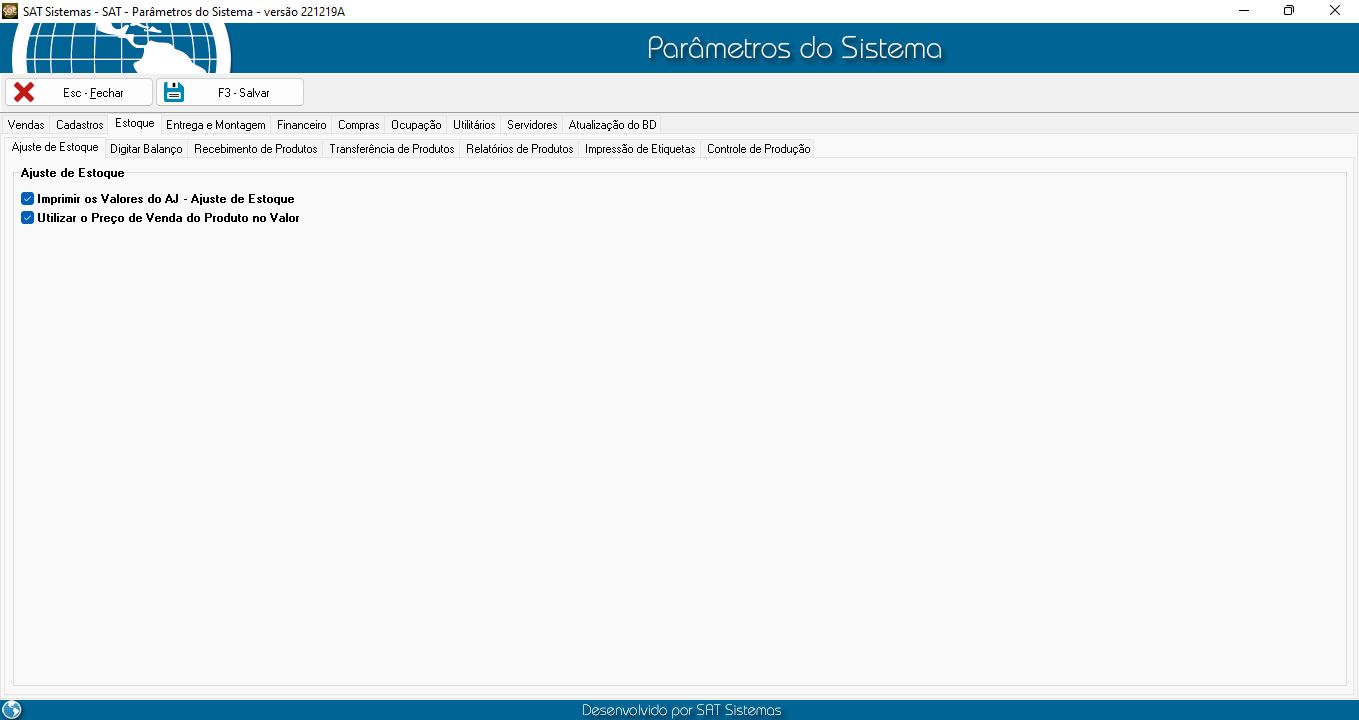Screen dimensions: 1359x720
Task: Go to the Financeiro tab
Action: [x=302, y=125]
